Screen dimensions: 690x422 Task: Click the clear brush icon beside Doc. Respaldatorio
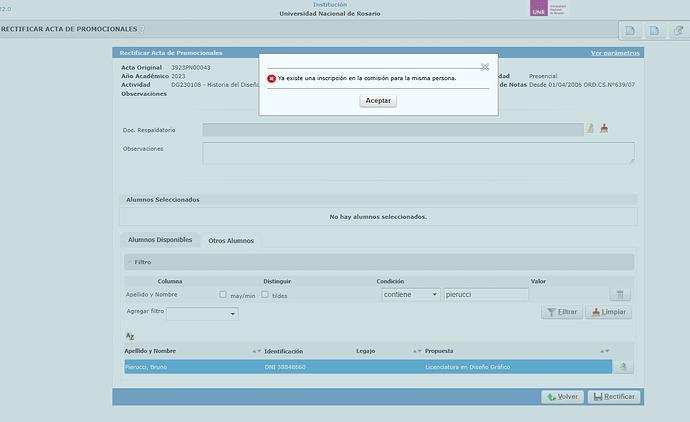[604, 128]
